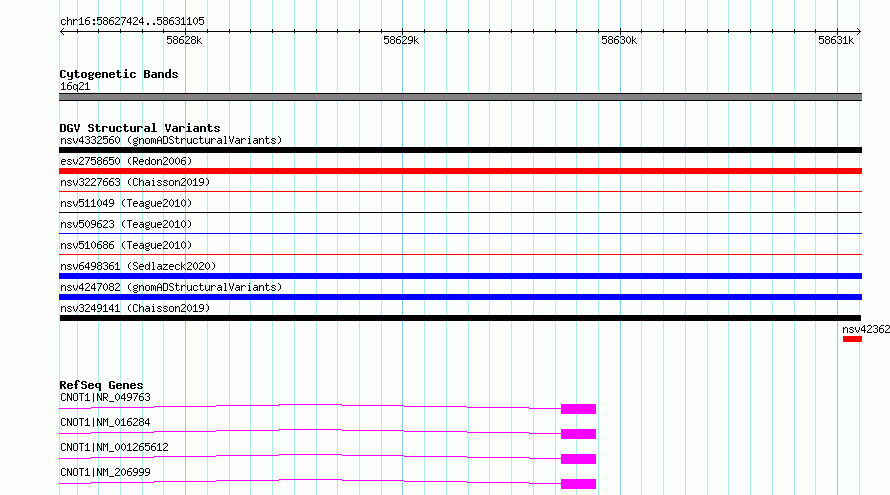Open the Cytogenetic Bands track title
The width and height of the screenshot is (890, 495).
(119, 74)
